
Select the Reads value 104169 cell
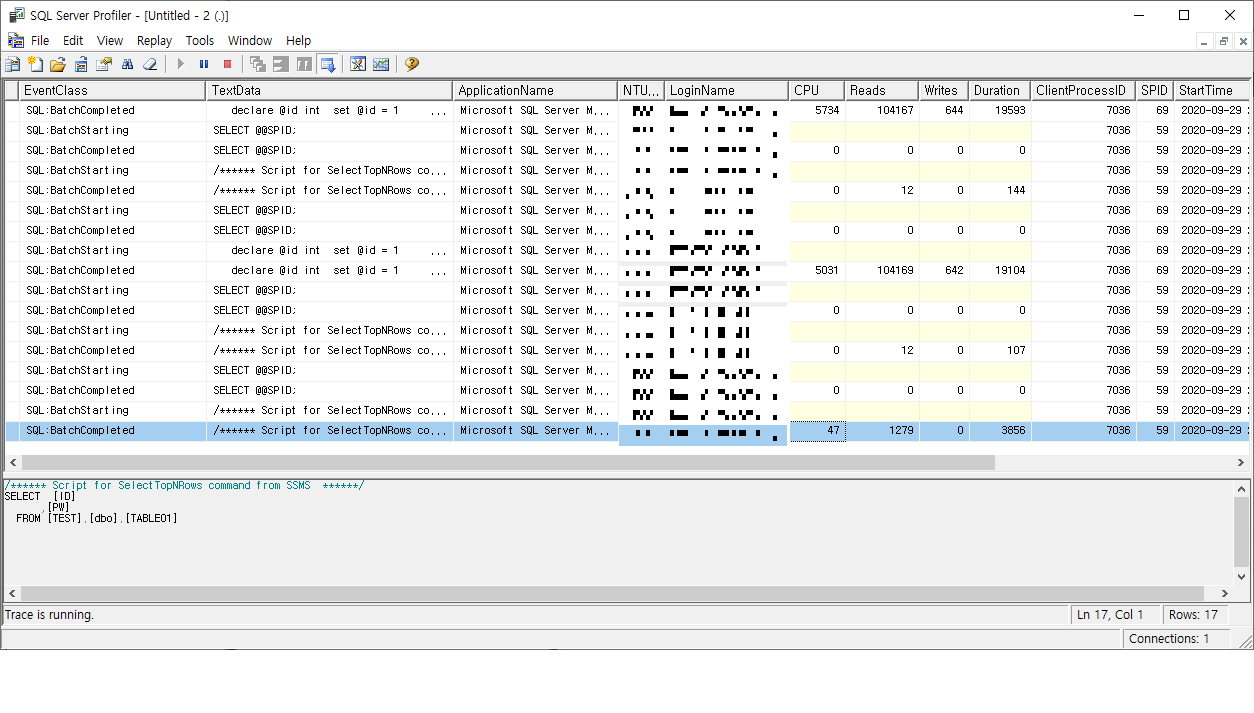[882, 270]
